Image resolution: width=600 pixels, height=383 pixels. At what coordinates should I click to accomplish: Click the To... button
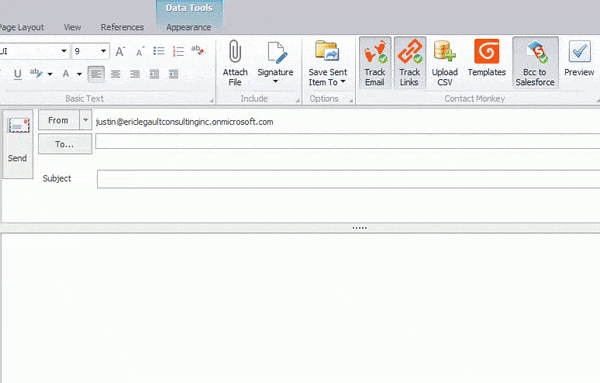coord(65,144)
